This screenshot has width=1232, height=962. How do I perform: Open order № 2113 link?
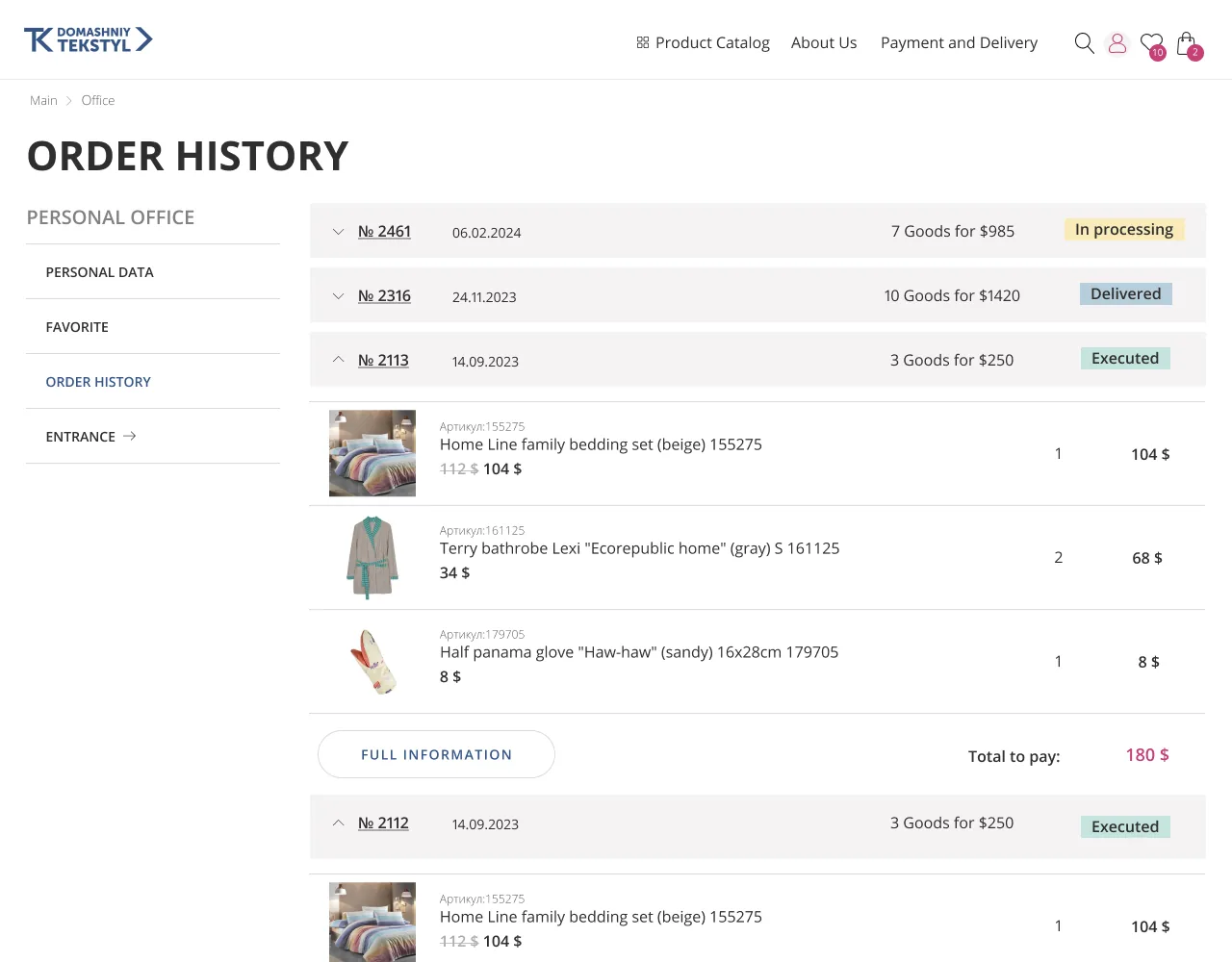[383, 361]
